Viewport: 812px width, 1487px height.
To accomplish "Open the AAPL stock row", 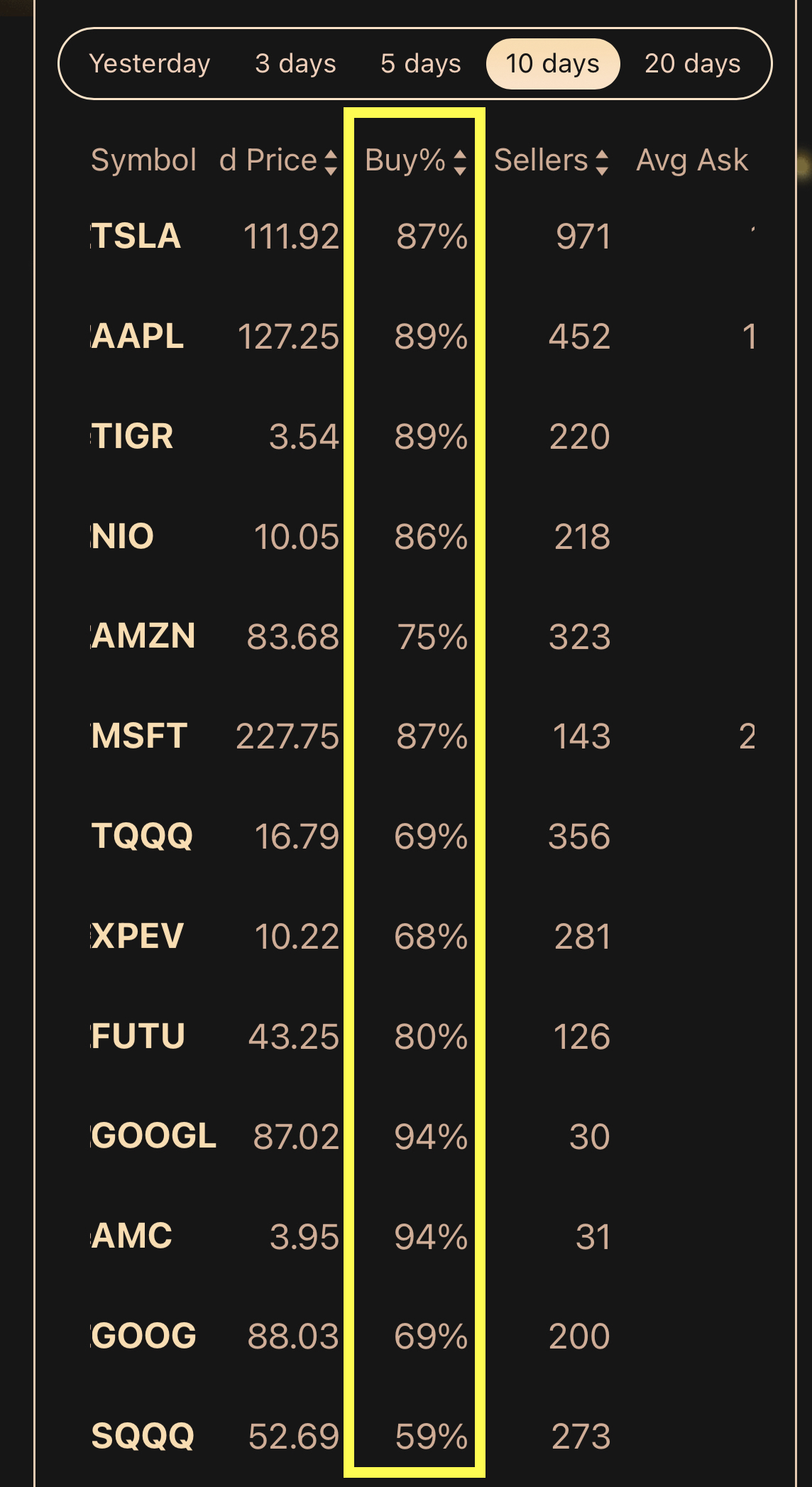I will coord(138,337).
